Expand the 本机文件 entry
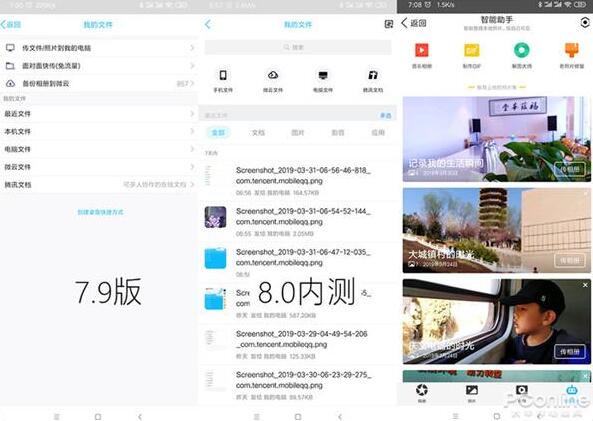Image resolution: width=593 pixels, height=421 pixels. coord(98,131)
